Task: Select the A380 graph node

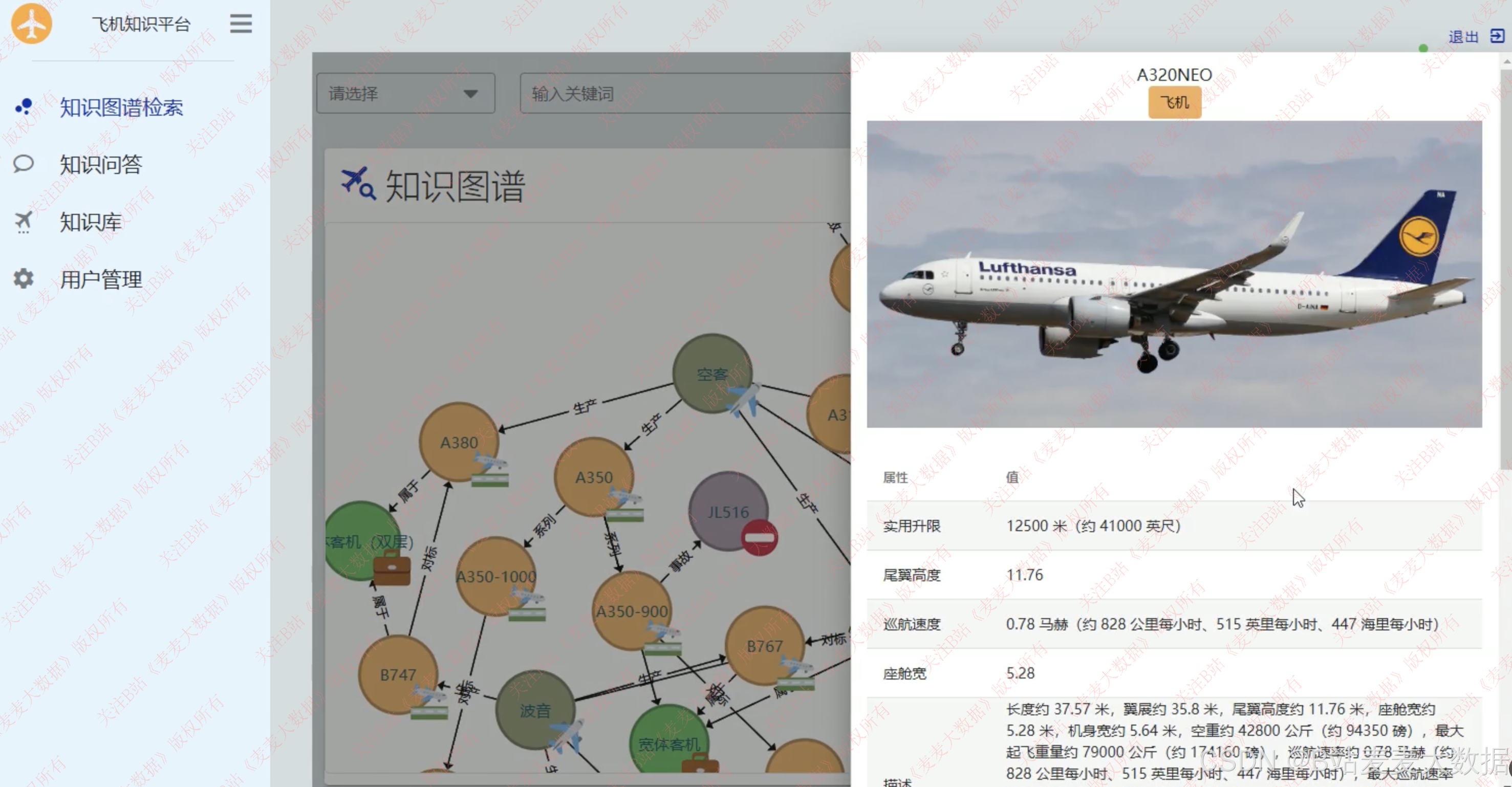Action: 459,442
